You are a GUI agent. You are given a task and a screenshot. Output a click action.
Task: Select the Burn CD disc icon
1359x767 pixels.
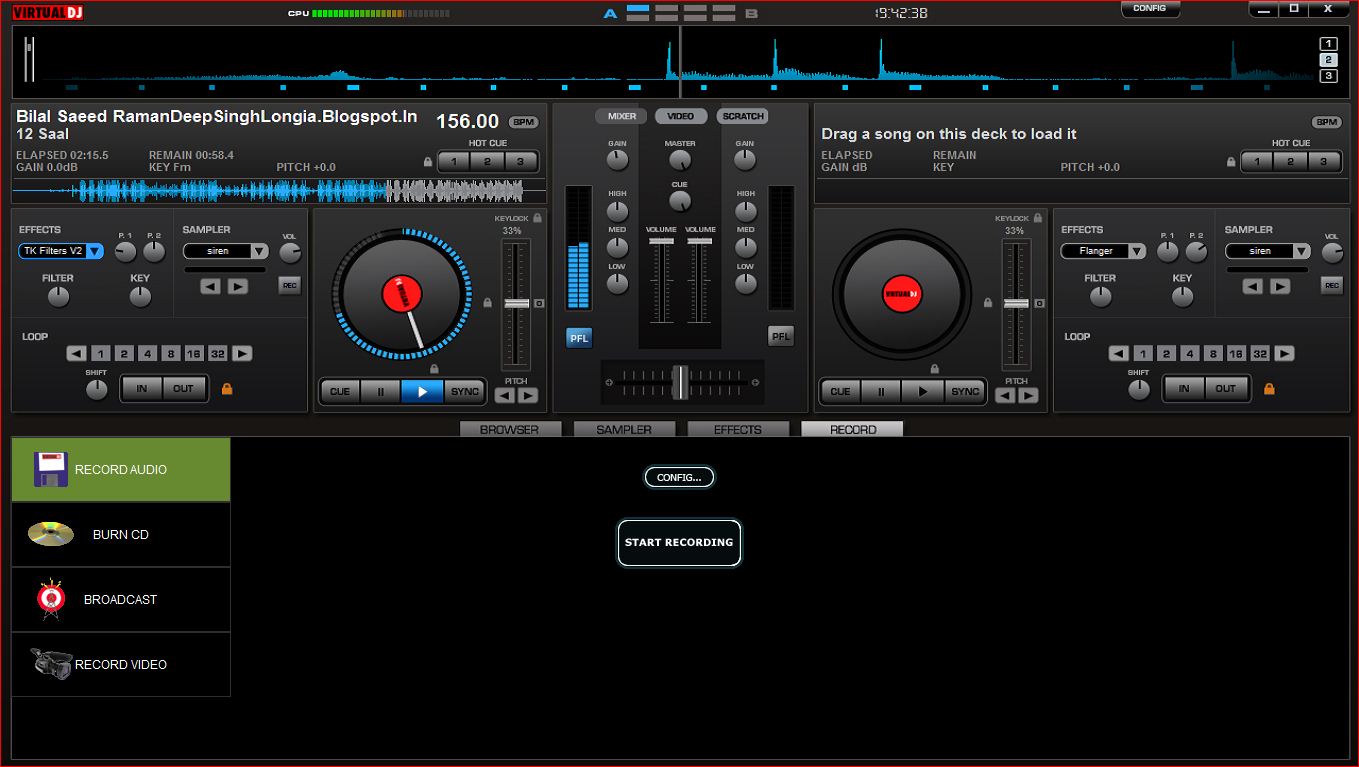[x=51, y=534]
